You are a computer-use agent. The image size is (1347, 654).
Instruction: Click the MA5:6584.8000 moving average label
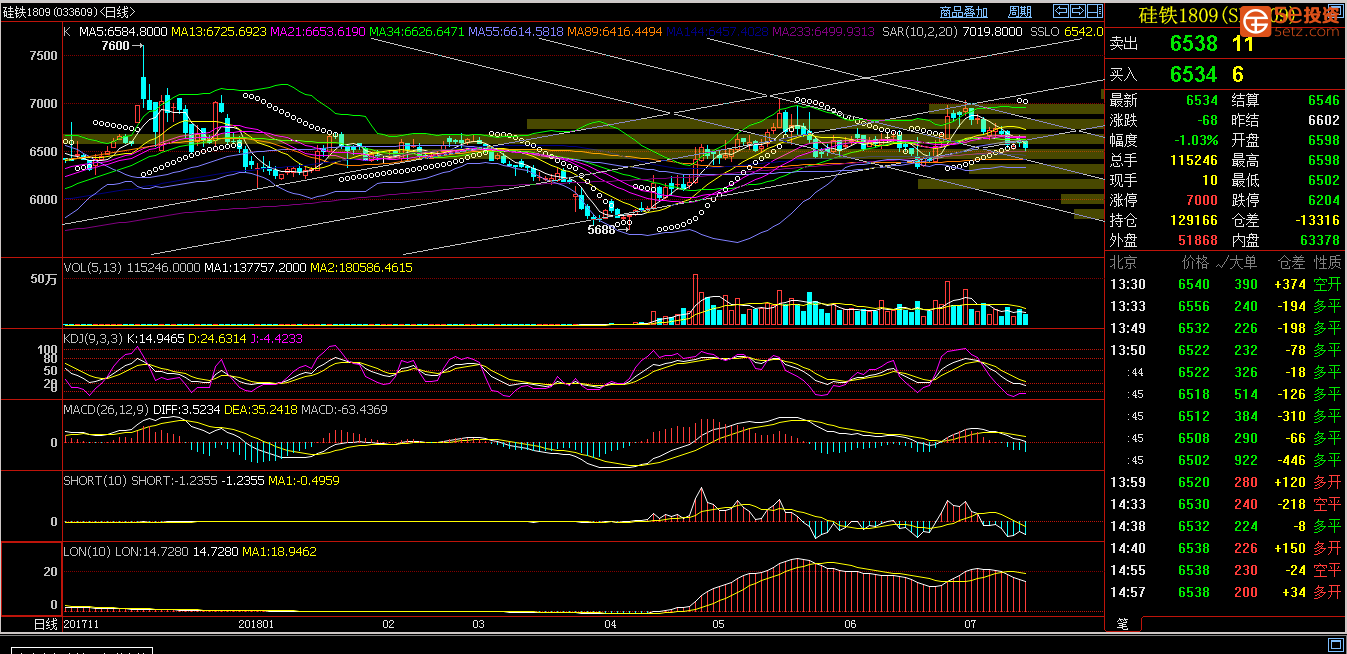(123, 32)
